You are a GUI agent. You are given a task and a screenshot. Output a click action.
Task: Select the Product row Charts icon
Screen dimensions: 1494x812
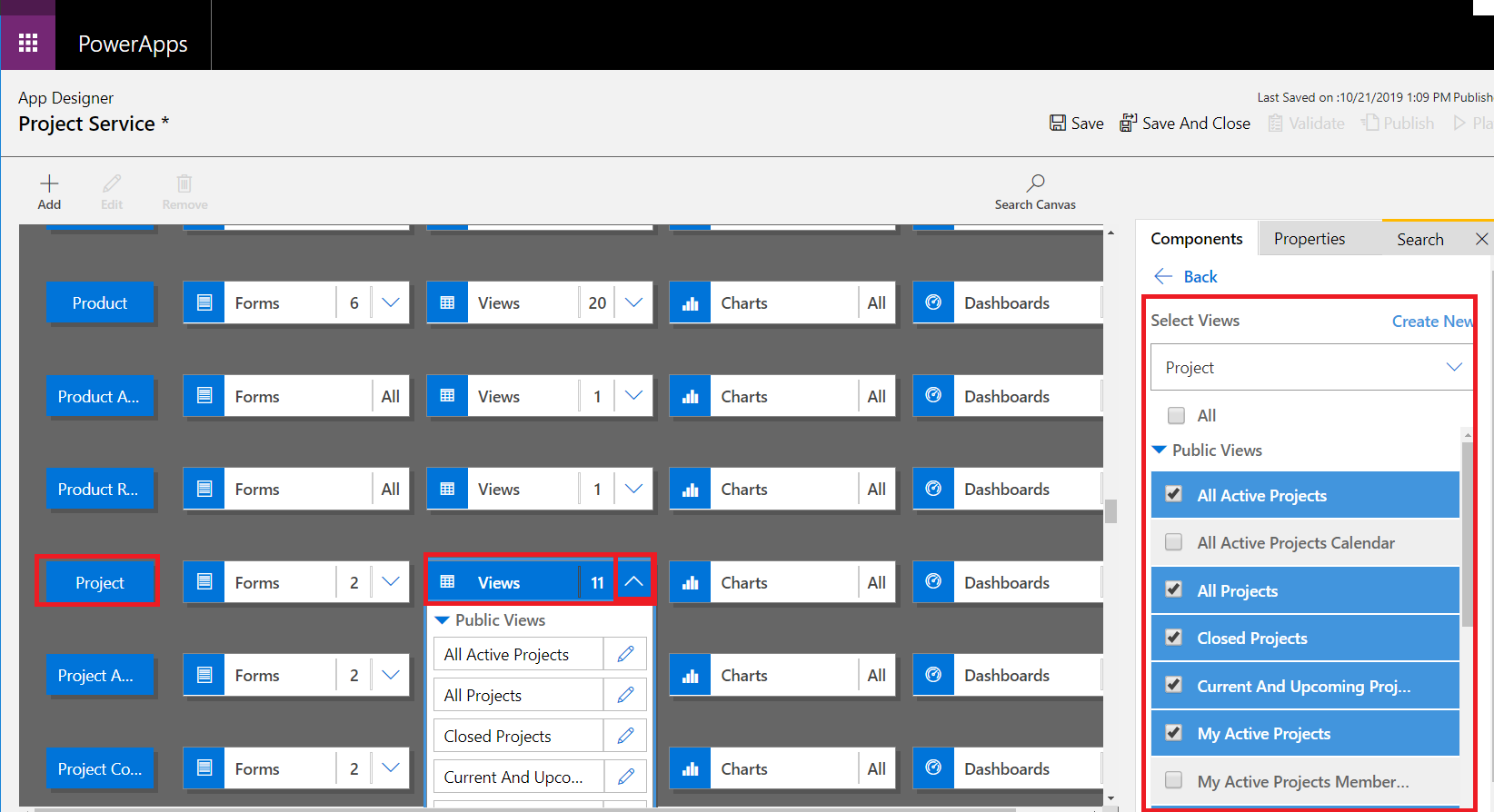point(691,303)
